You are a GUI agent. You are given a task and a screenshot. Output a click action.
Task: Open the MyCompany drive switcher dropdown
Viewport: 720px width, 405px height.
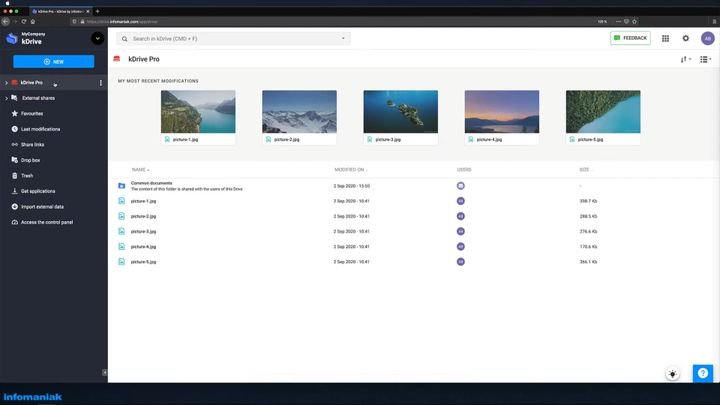coord(97,38)
